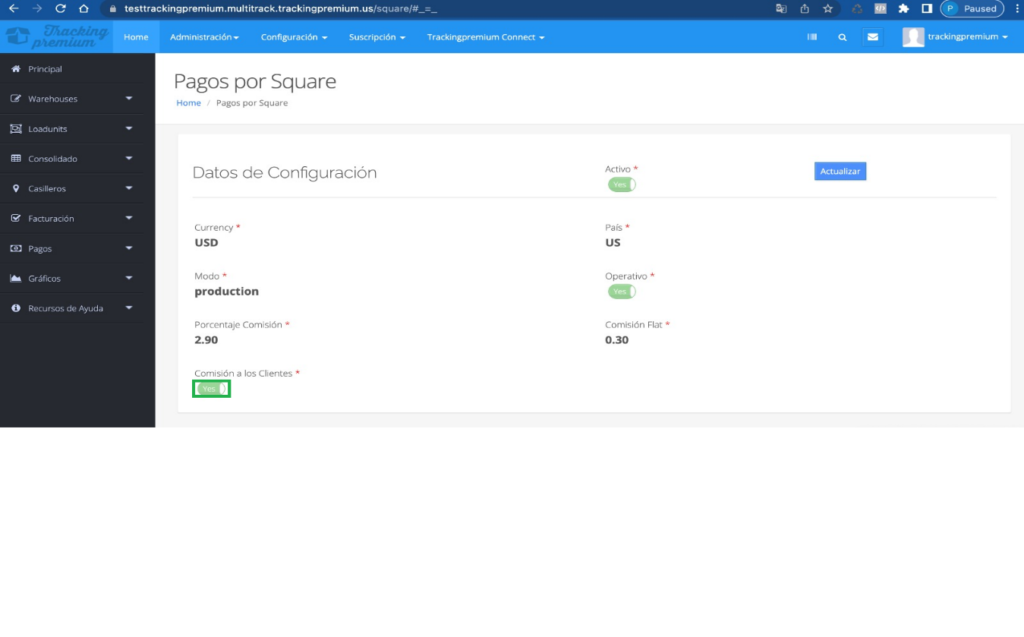Open the Trackingpremium Connect menu

tap(486, 37)
